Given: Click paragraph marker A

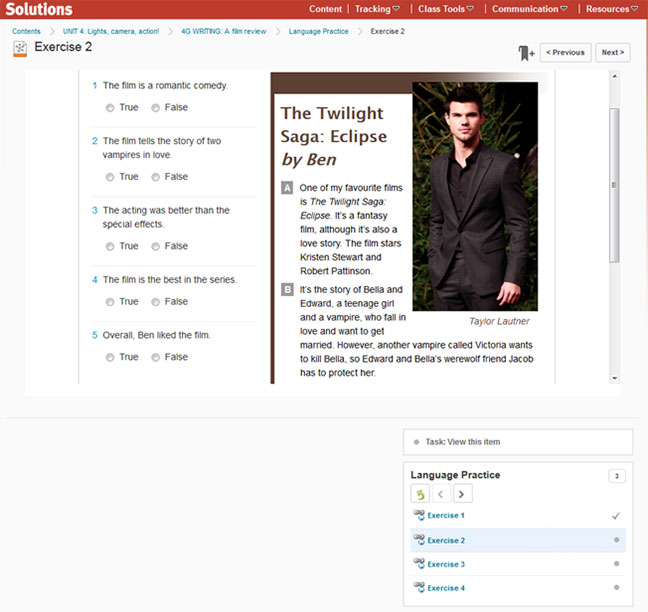Looking at the screenshot, I should click(287, 188).
